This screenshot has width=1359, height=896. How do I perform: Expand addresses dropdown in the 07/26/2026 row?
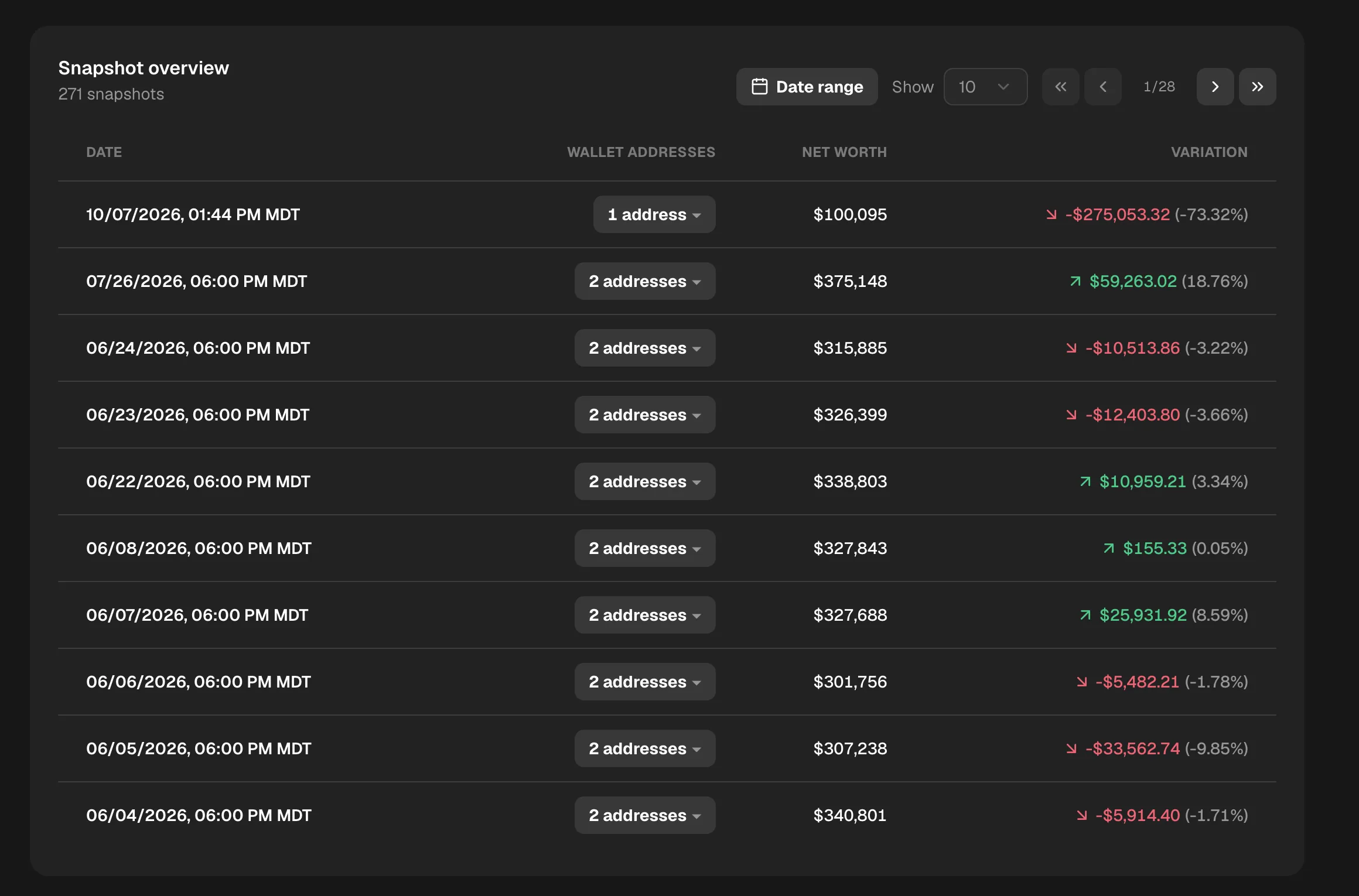[x=645, y=281]
